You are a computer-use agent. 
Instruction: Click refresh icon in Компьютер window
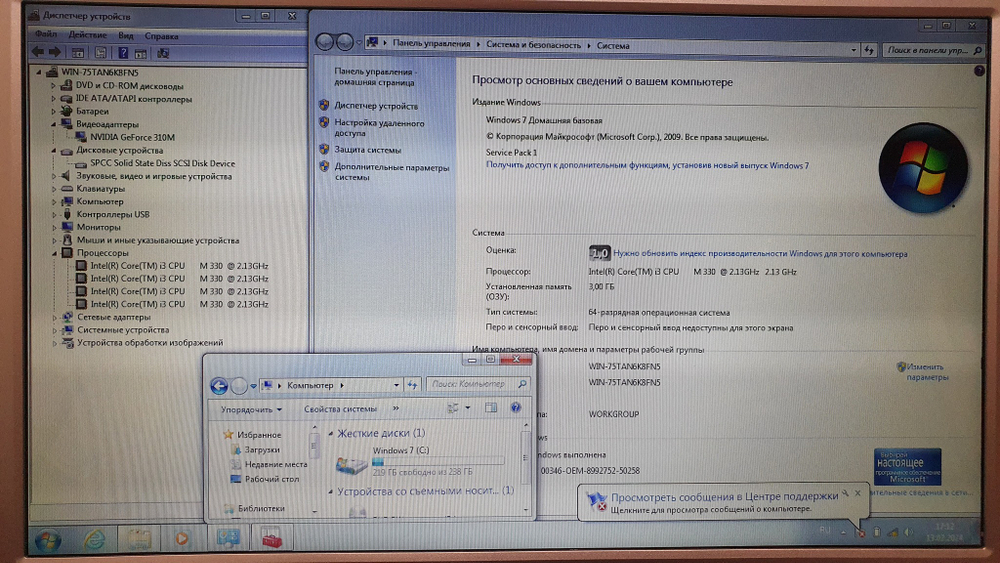pos(413,384)
